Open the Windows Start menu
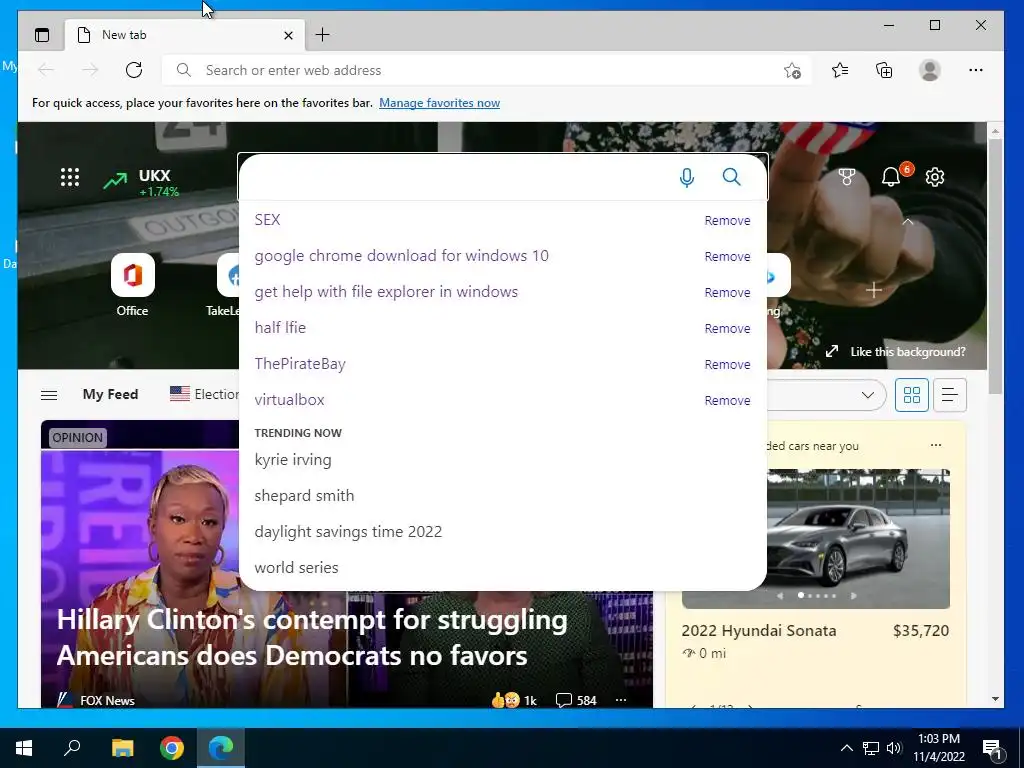This screenshot has width=1024, height=768. (24, 748)
